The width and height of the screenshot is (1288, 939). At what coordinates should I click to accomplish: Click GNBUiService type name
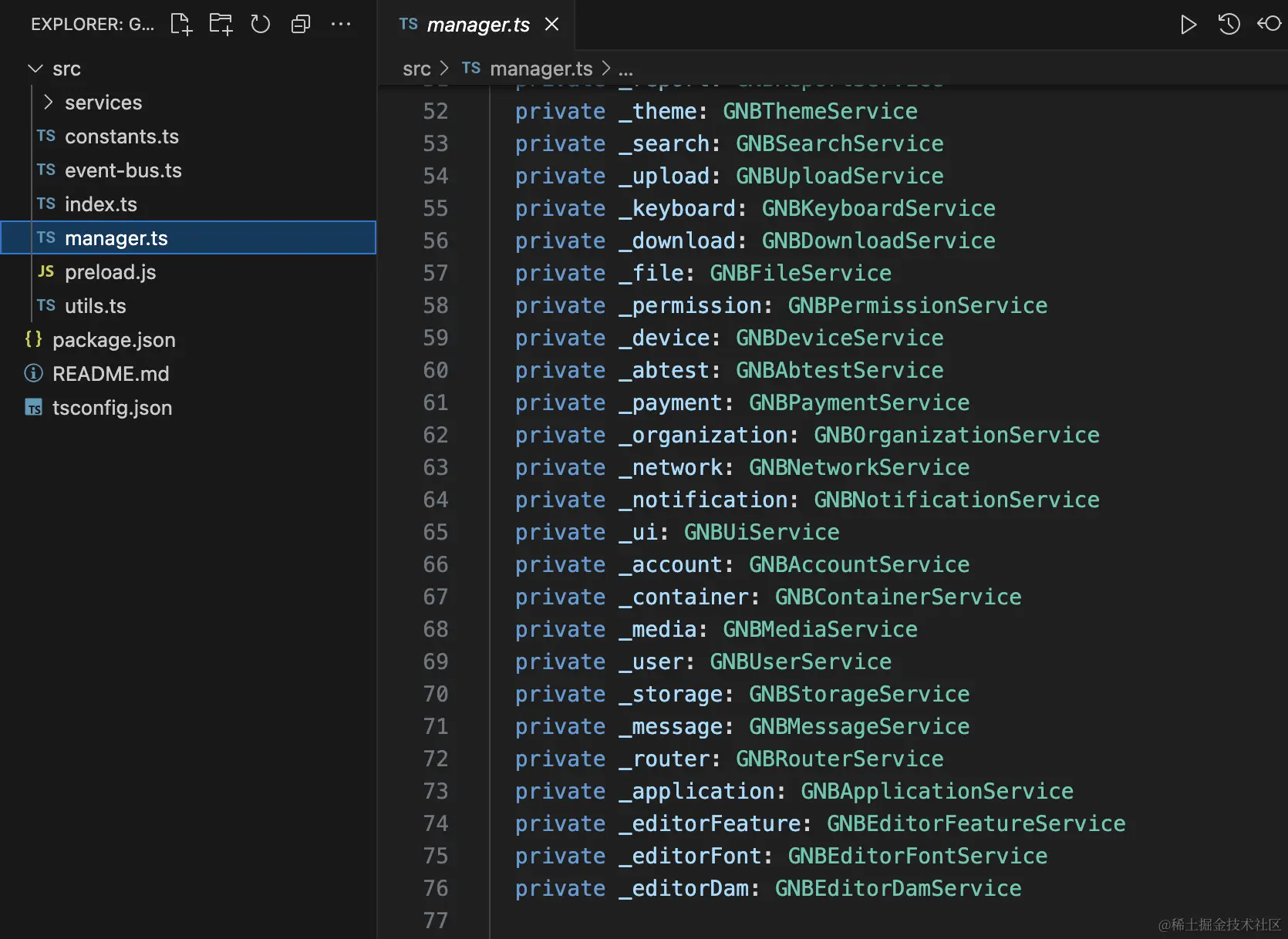761,532
